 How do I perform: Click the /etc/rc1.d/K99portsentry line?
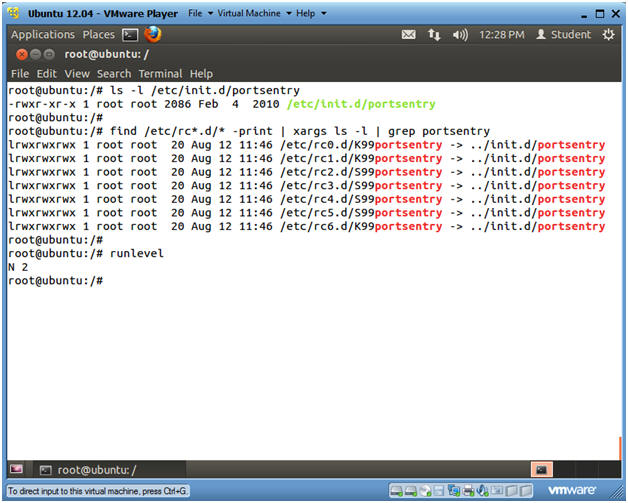[x=306, y=159]
